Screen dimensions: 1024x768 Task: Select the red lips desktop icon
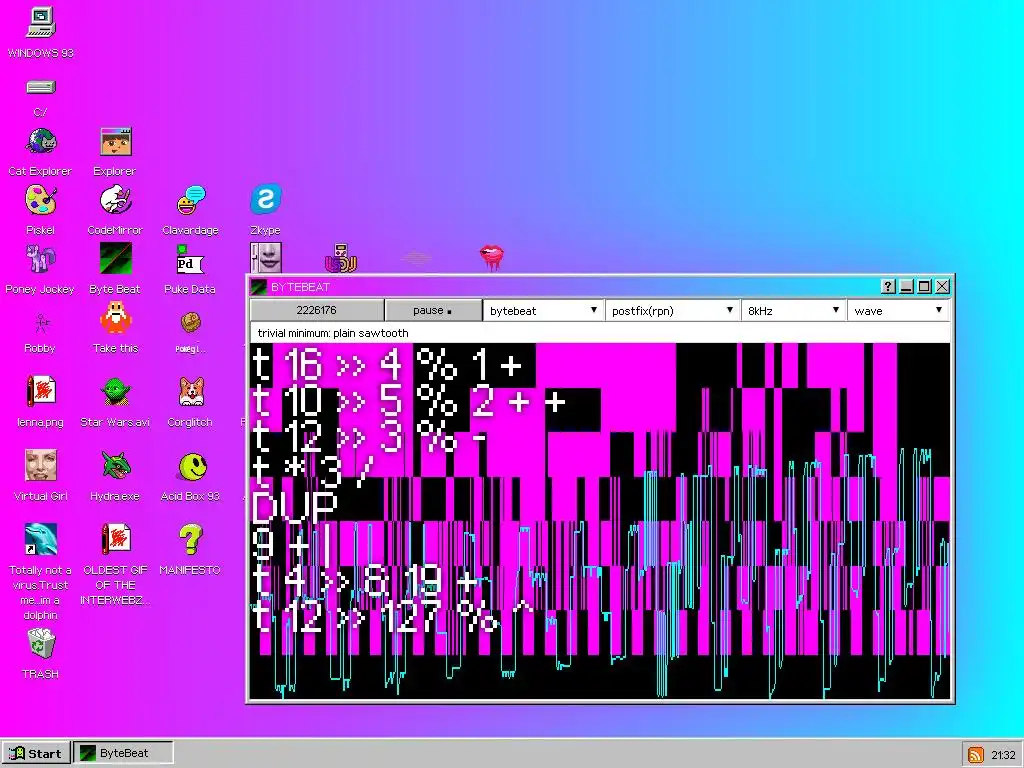tap(492, 257)
